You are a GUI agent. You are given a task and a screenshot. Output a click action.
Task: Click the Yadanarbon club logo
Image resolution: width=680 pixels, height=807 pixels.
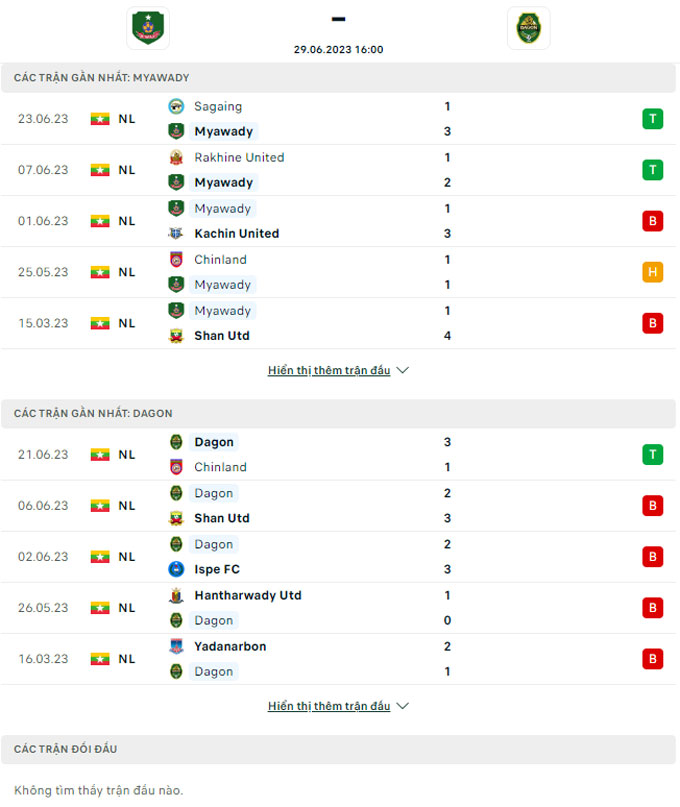pyautogui.click(x=176, y=647)
